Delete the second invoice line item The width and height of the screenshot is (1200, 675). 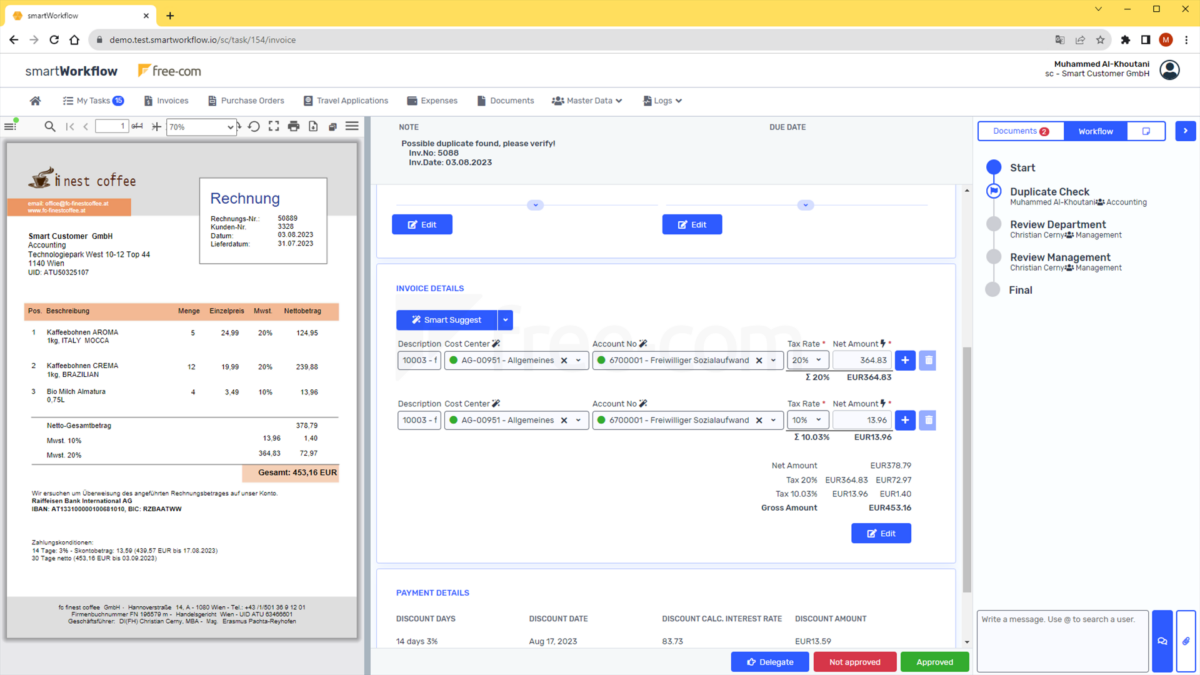click(927, 420)
